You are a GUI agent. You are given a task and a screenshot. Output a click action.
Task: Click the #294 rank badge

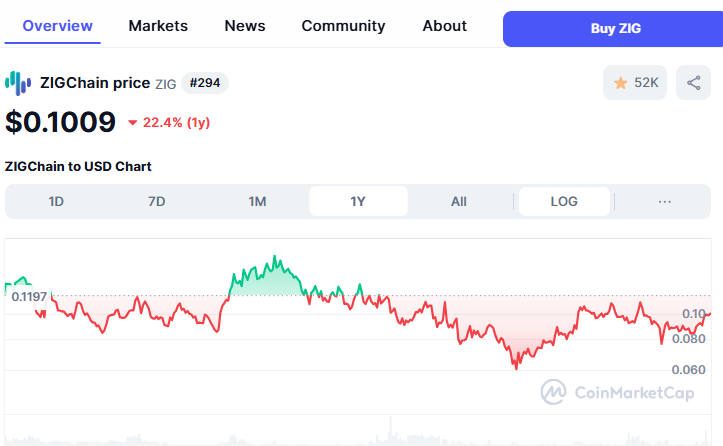click(205, 83)
